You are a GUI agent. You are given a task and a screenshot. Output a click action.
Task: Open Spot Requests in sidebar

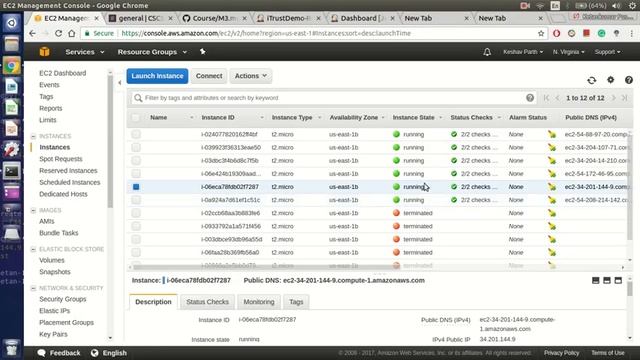[x=61, y=159]
